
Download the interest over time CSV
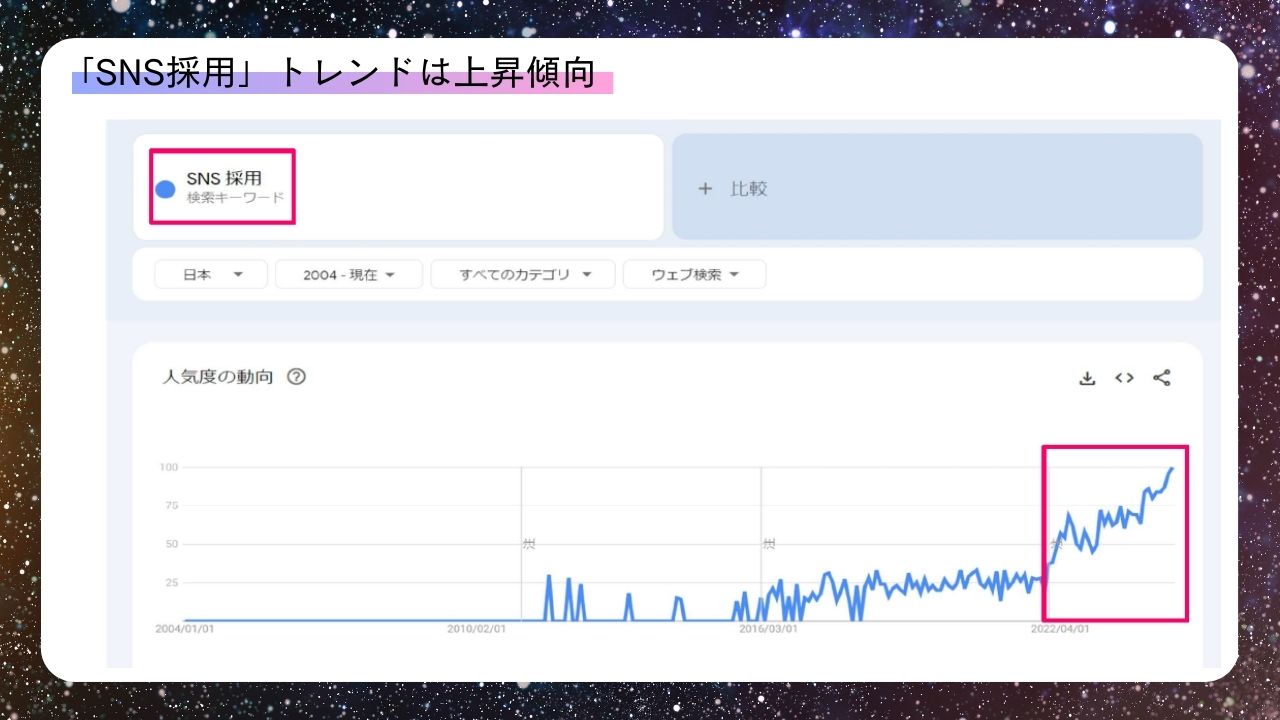pos(1087,378)
